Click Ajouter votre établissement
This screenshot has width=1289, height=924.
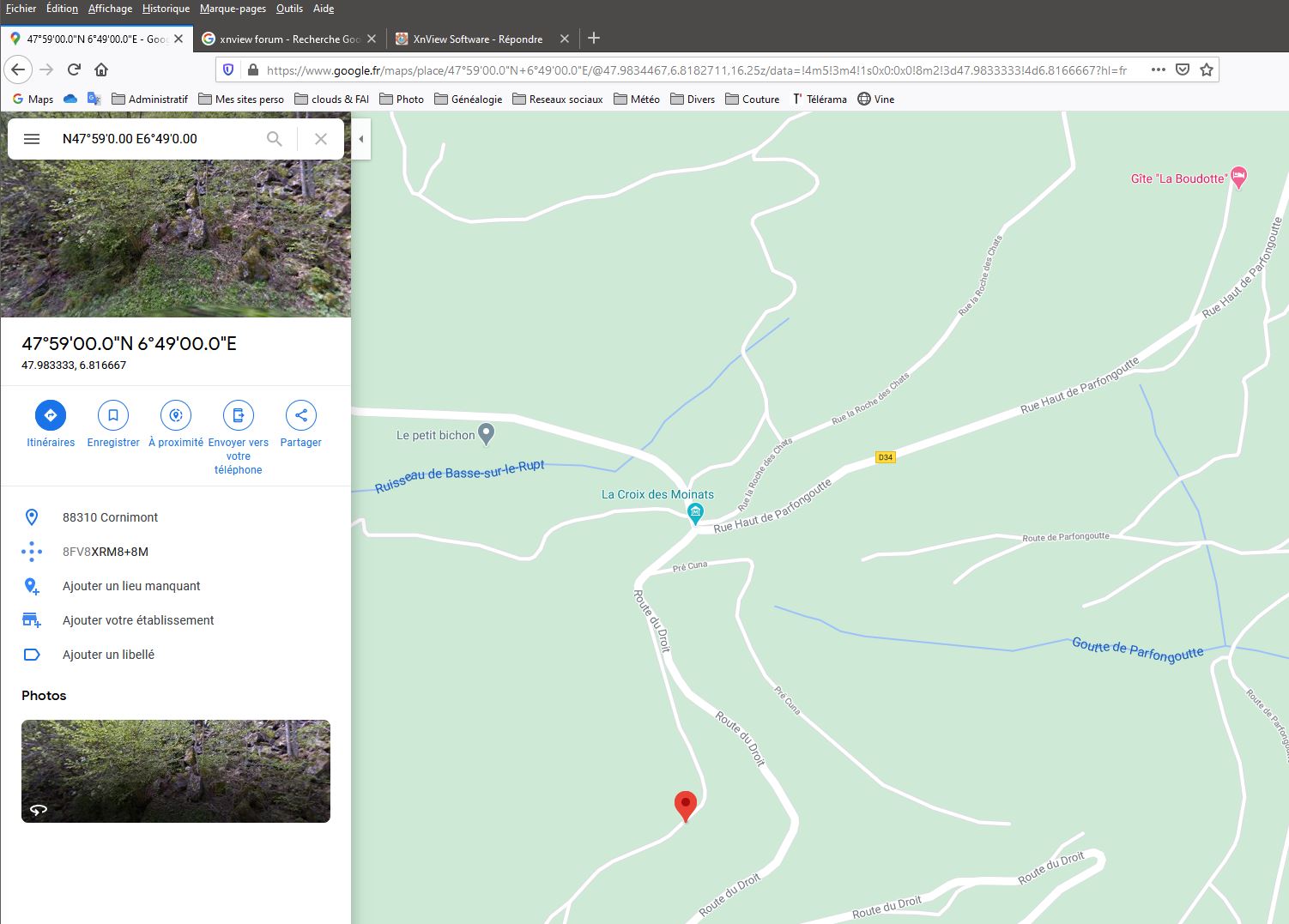176,620
